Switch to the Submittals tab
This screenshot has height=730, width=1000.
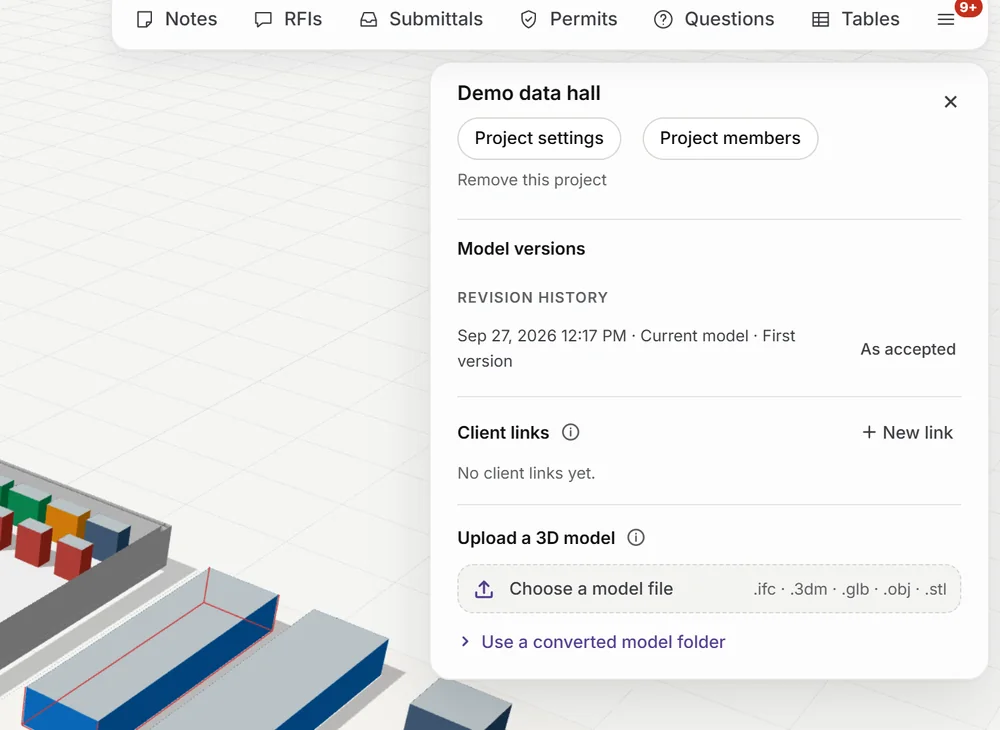(x=422, y=19)
